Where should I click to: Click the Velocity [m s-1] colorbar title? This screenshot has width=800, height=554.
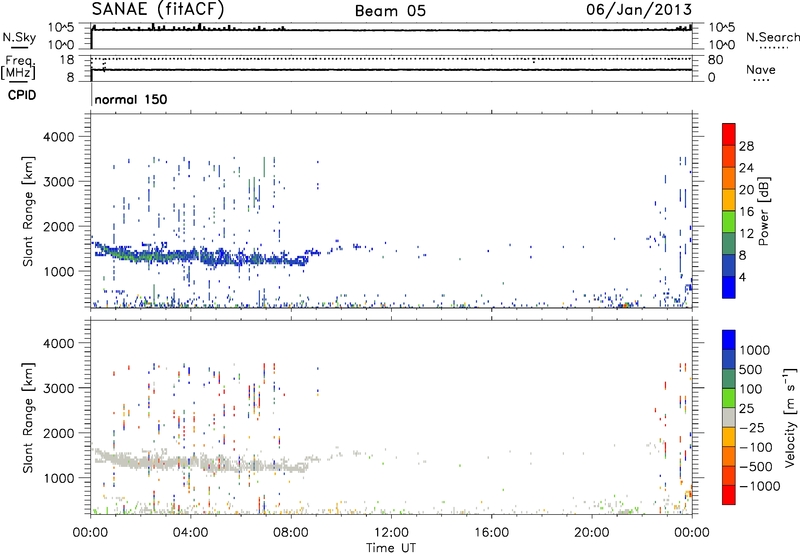(791, 417)
